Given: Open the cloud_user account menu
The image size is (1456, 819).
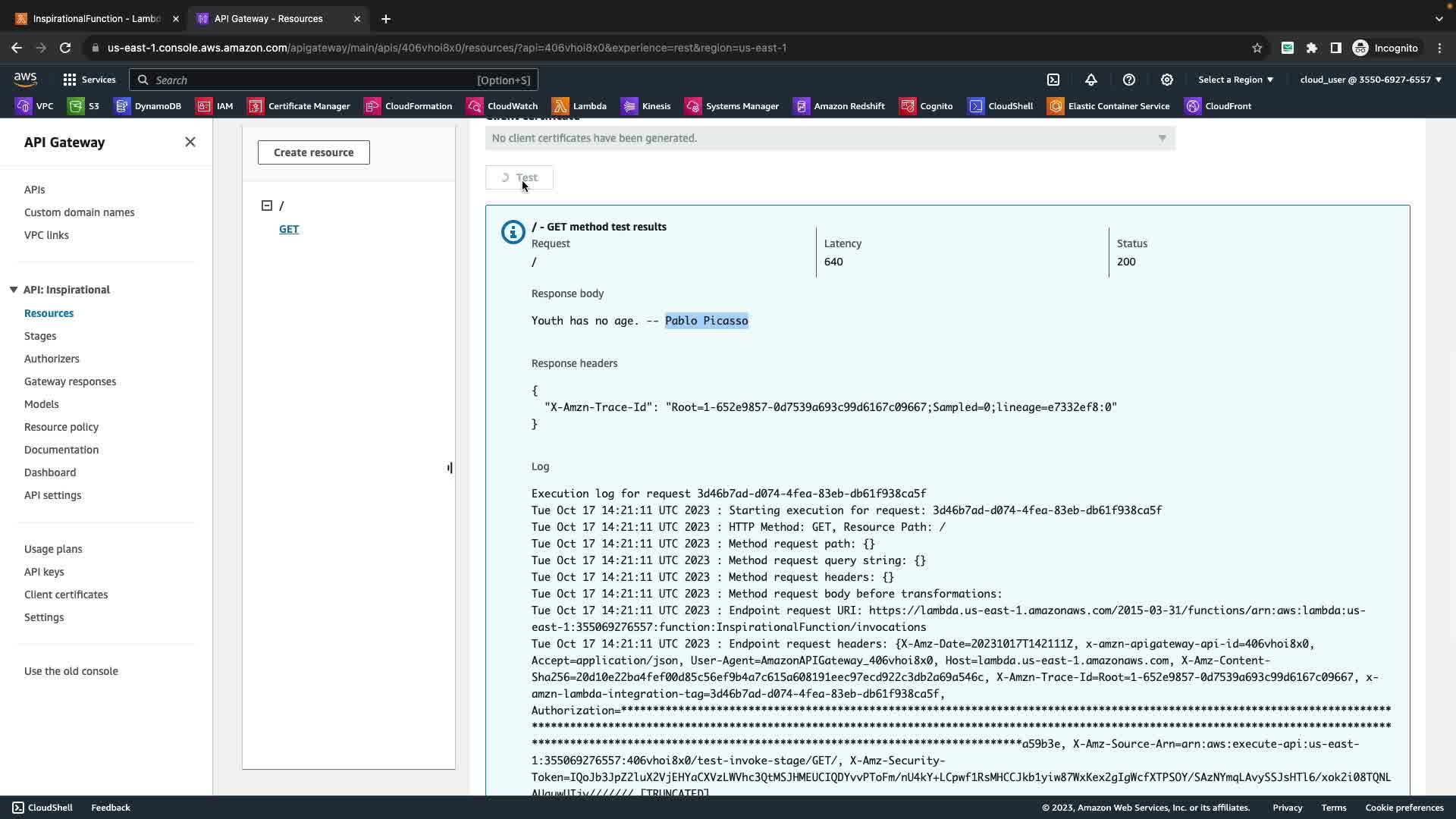Looking at the screenshot, I should coord(1370,80).
